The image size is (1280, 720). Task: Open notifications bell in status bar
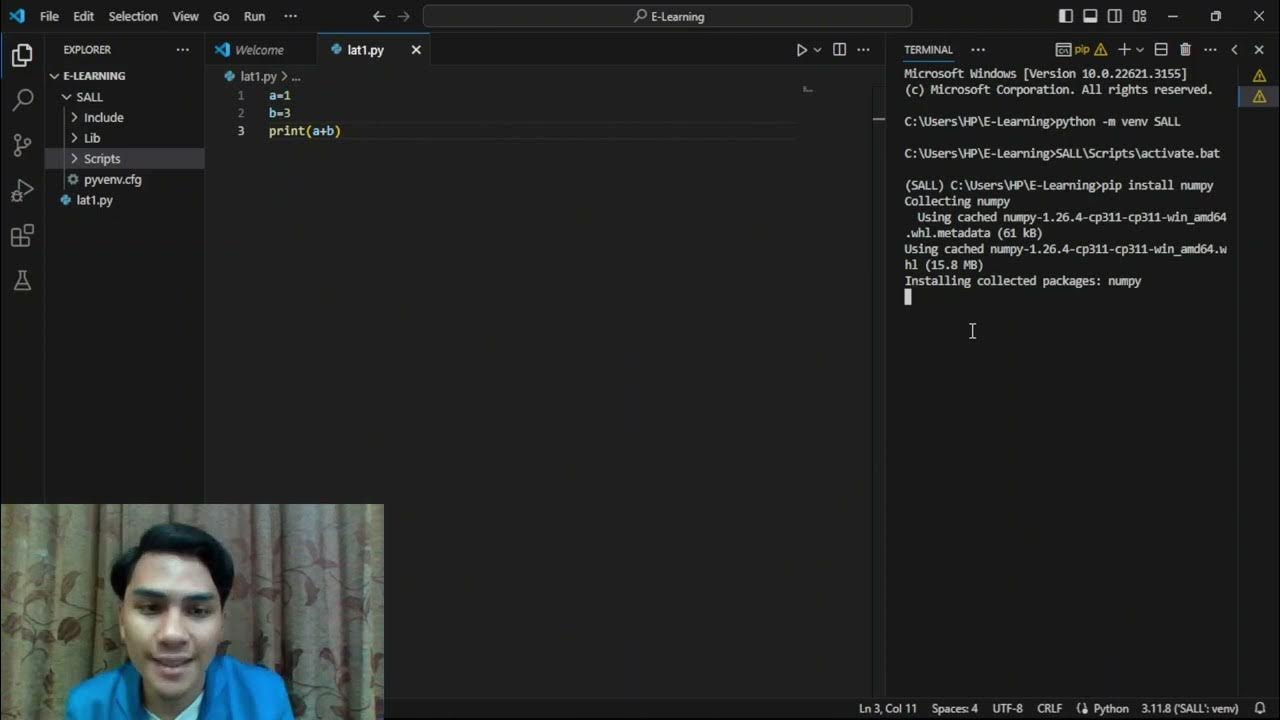pos(1260,708)
